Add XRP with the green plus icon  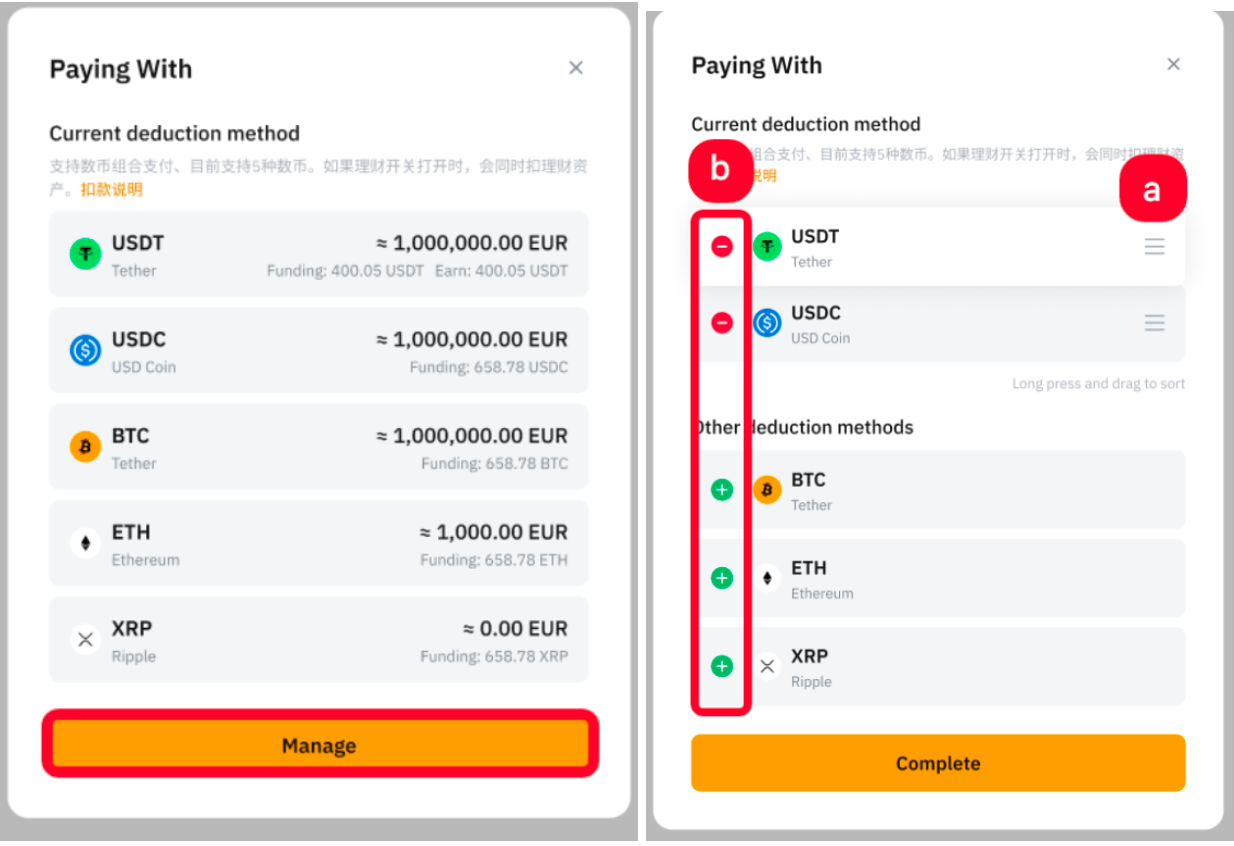[x=722, y=666]
